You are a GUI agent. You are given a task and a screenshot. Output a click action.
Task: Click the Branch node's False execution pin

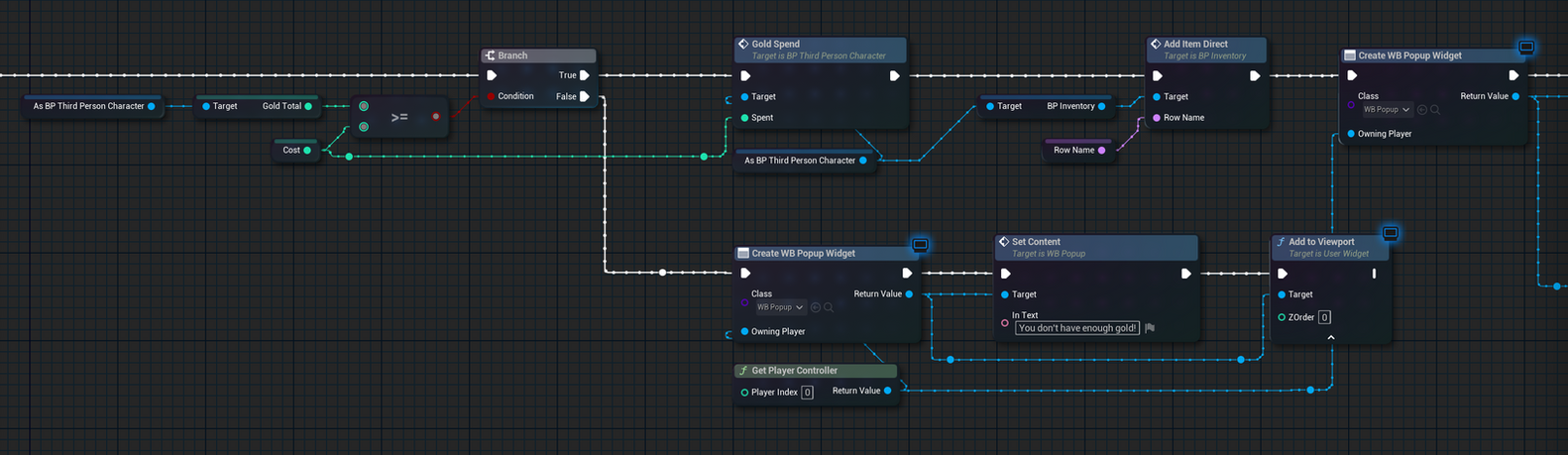(585, 96)
